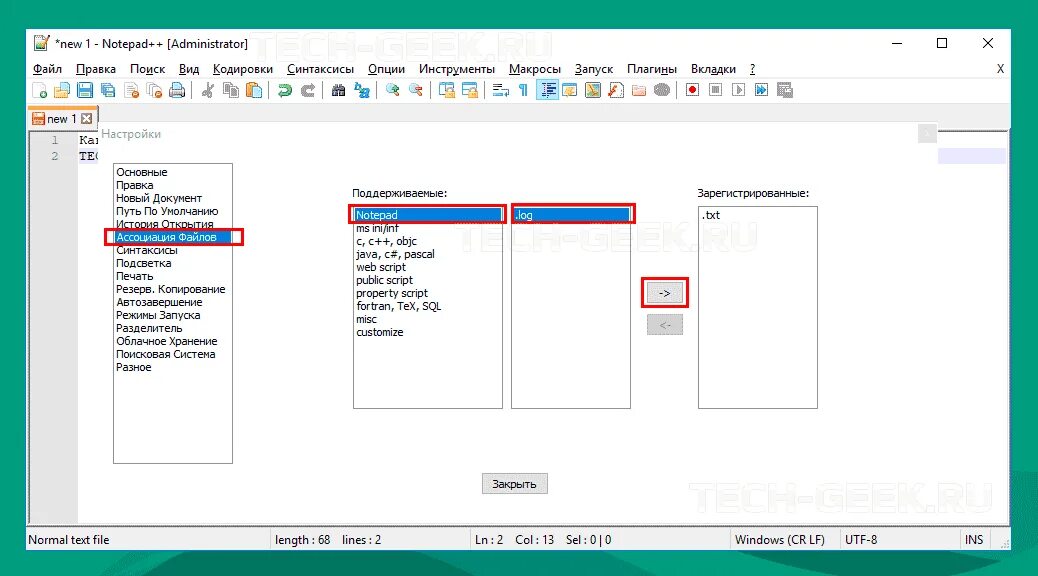Select Ассоциация Файлов in settings list

click(x=172, y=237)
